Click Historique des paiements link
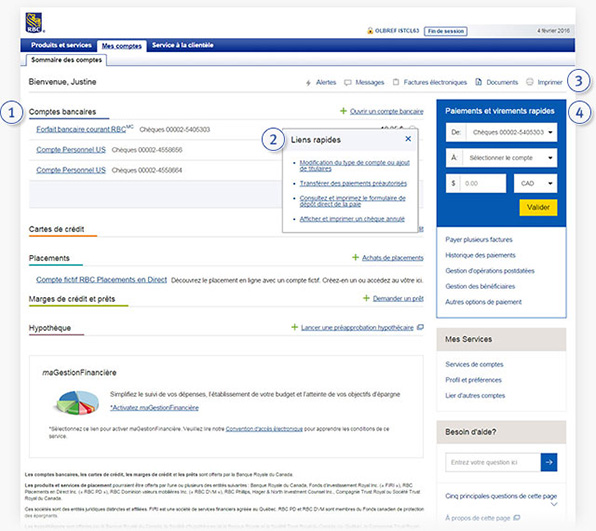596x531 pixels. click(480, 255)
